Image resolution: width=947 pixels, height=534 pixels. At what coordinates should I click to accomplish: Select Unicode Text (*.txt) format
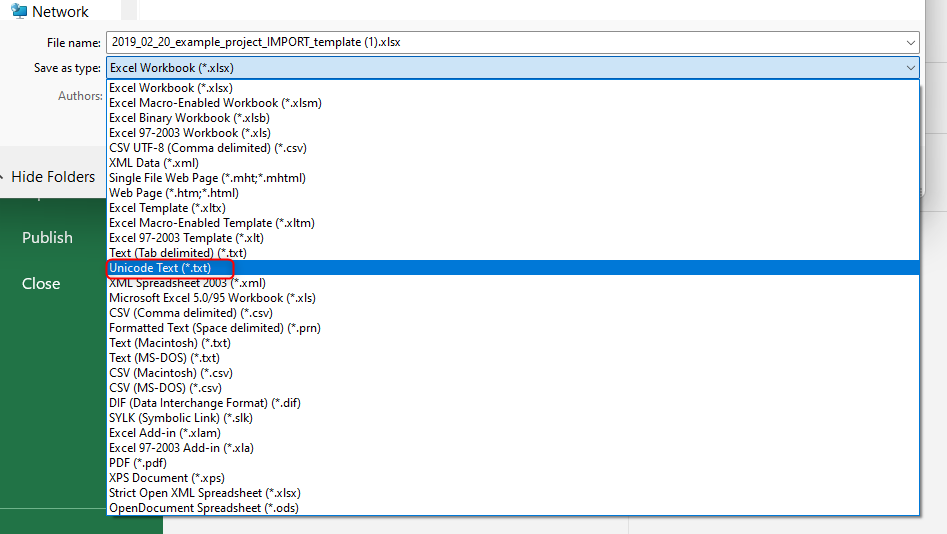coord(160,268)
